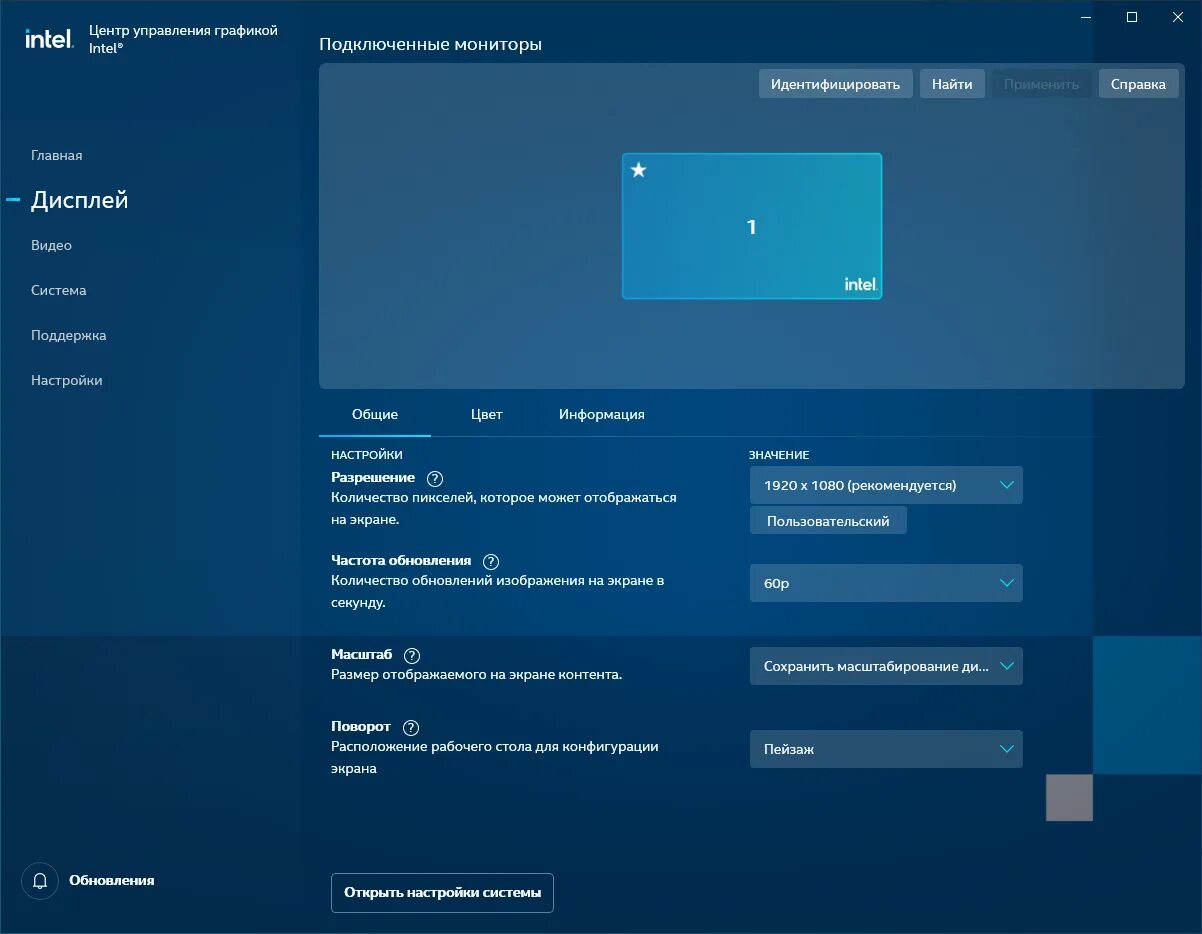1202x934 pixels.
Task: Click the Масштаб setting label
Action: point(362,655)
